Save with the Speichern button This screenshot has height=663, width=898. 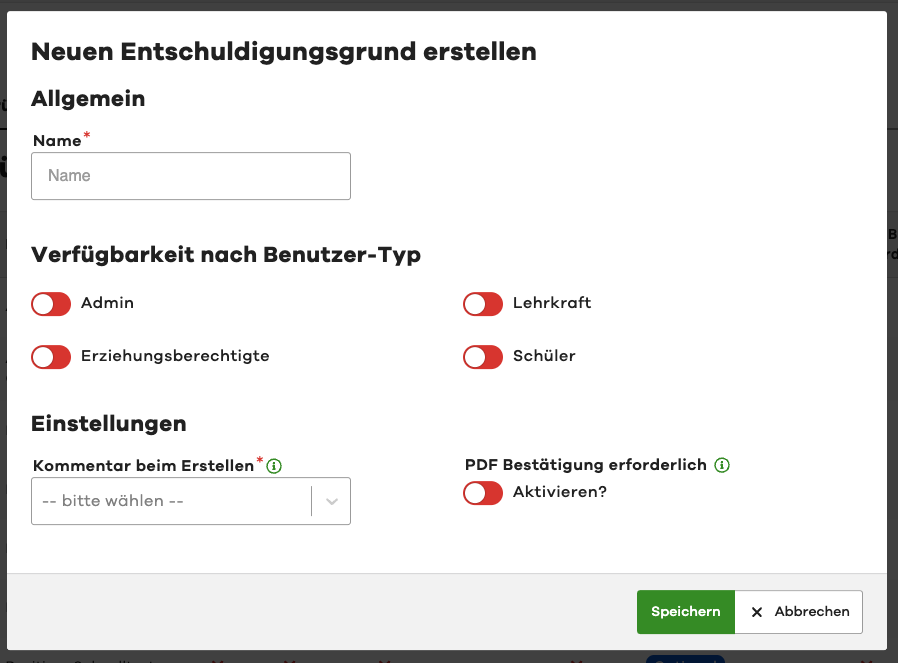click(685, 612)
